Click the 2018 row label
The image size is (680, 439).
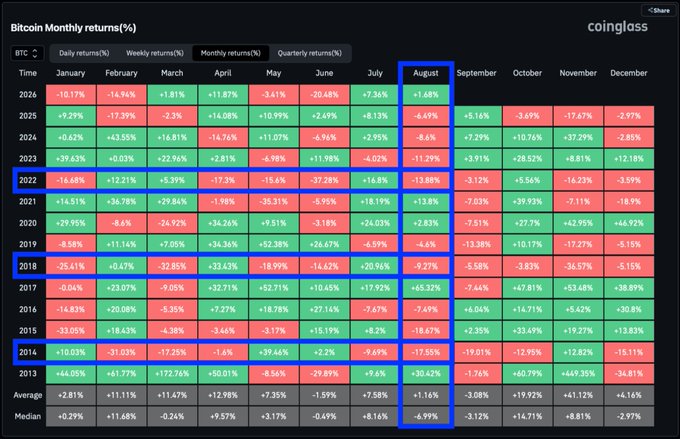pyautogui.click(x=28, y=266)
